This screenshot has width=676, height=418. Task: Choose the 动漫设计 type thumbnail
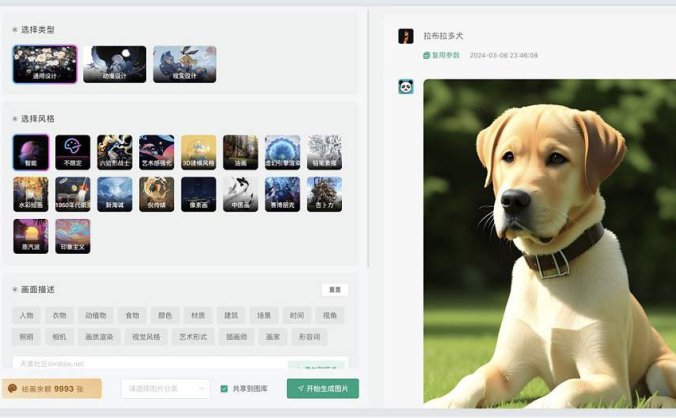(x=114, y=64)
